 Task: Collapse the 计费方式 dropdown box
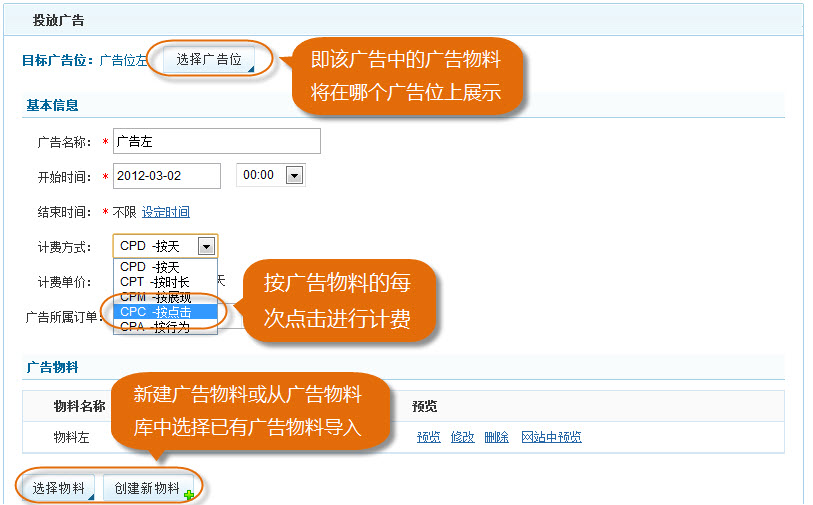(206, 246)
